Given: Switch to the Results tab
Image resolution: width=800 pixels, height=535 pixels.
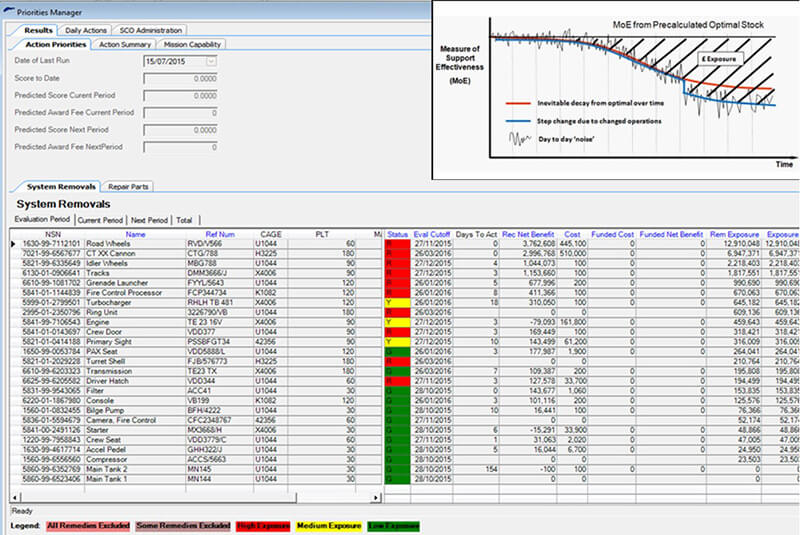Looking at the screenshot, I should pos(38,30).
